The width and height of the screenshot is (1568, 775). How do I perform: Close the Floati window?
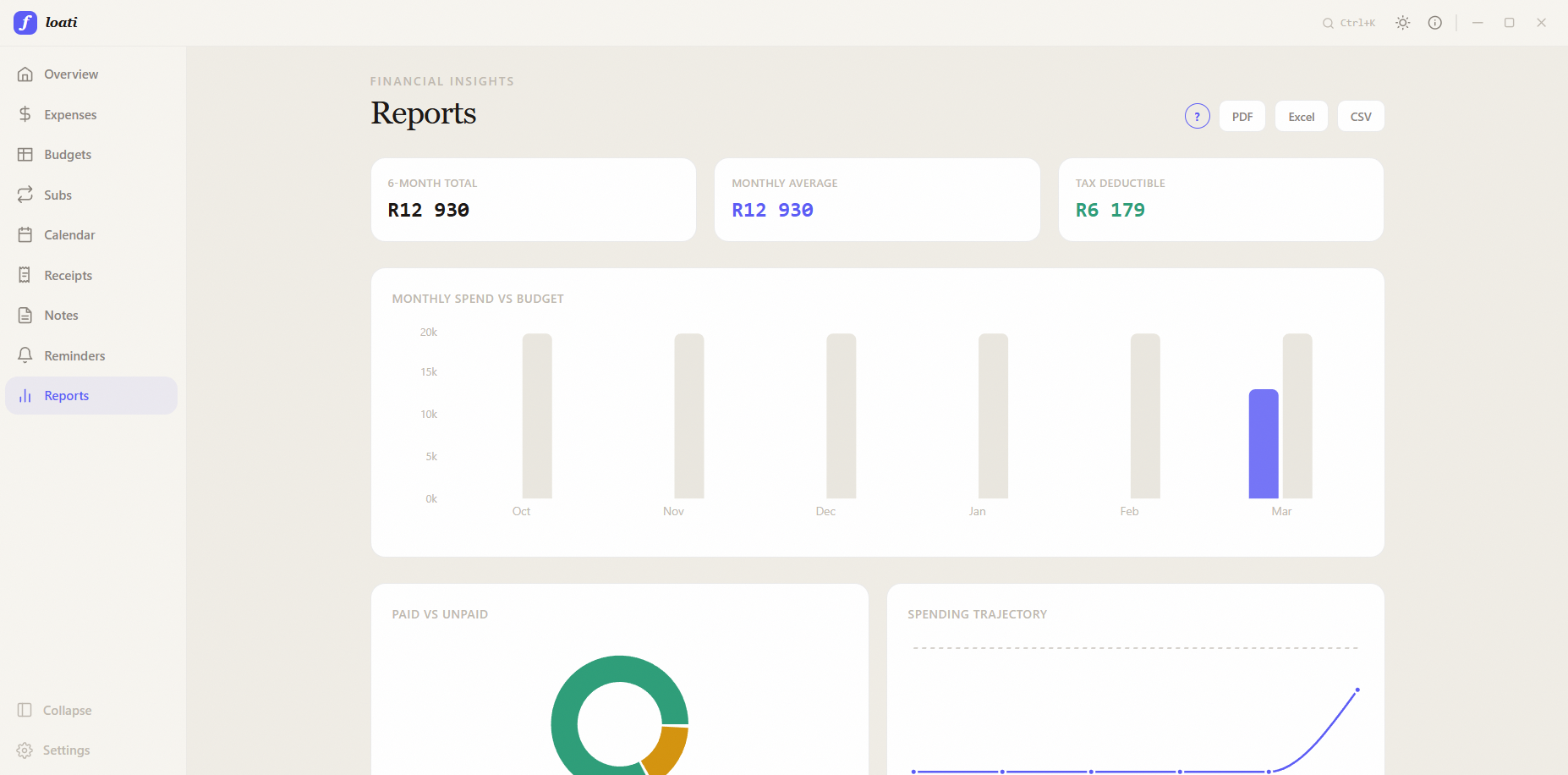1542,23
